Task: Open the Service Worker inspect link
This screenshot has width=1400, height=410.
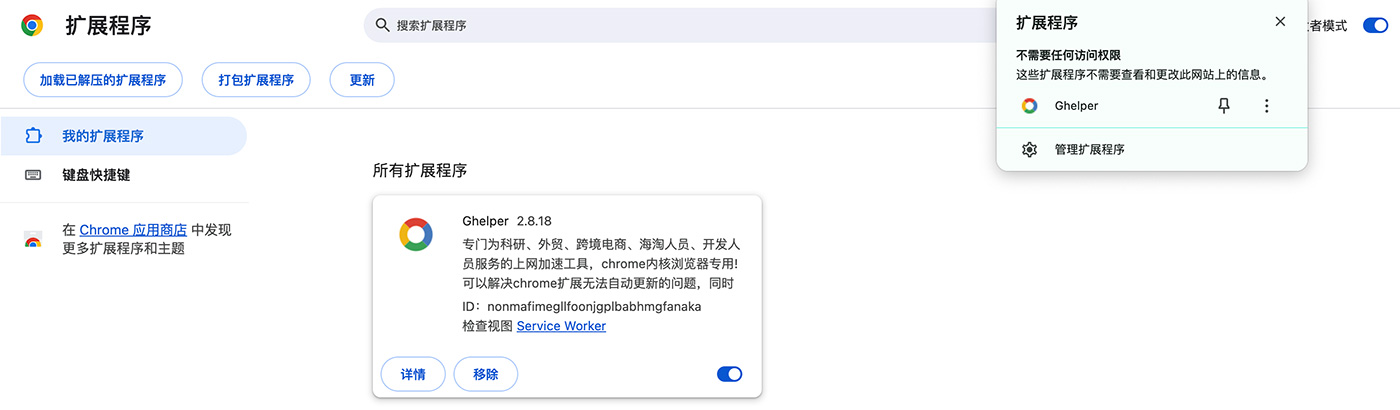Action: click(561, 326)
